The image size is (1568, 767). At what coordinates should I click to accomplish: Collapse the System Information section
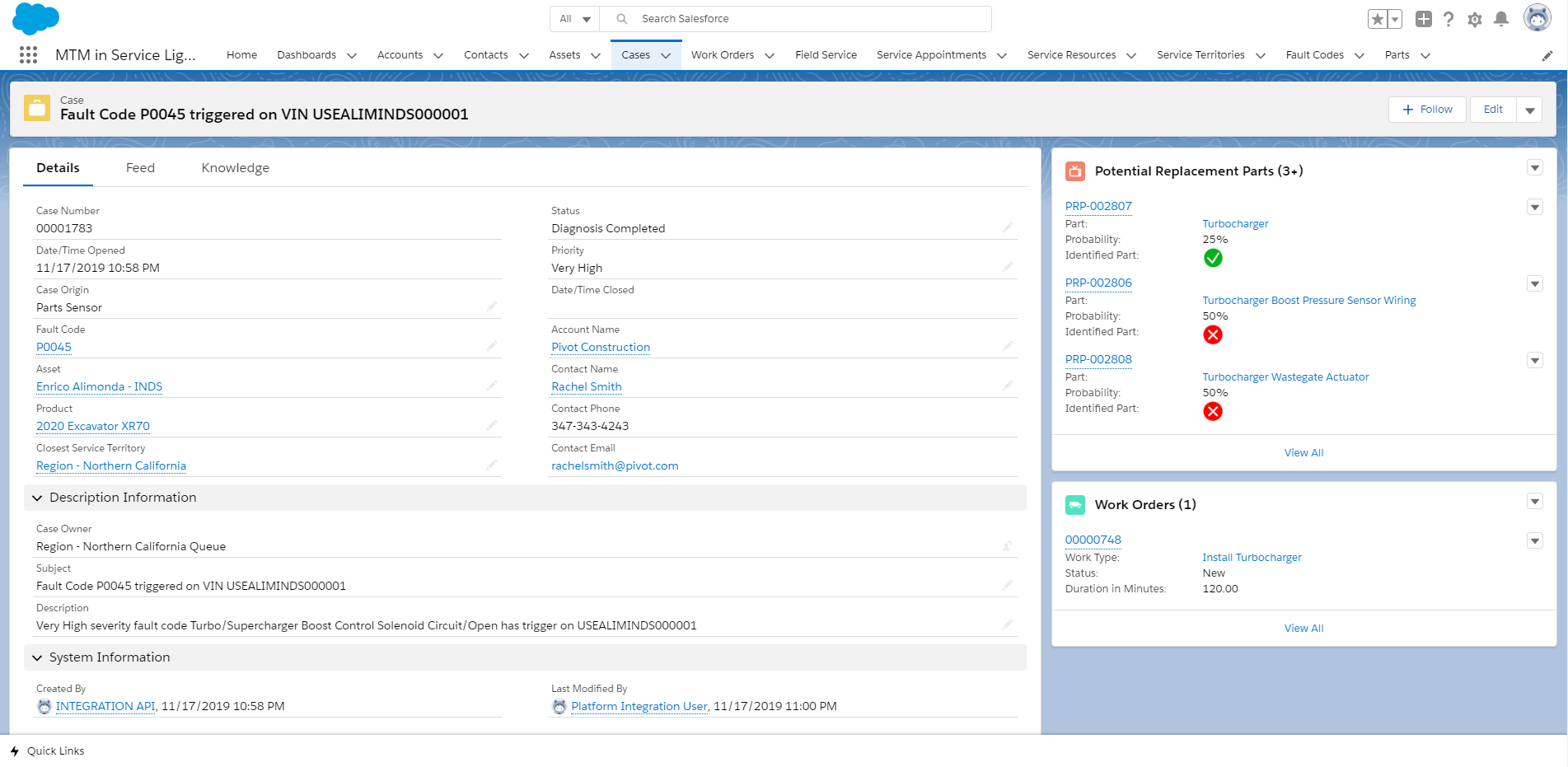(37, 657)
